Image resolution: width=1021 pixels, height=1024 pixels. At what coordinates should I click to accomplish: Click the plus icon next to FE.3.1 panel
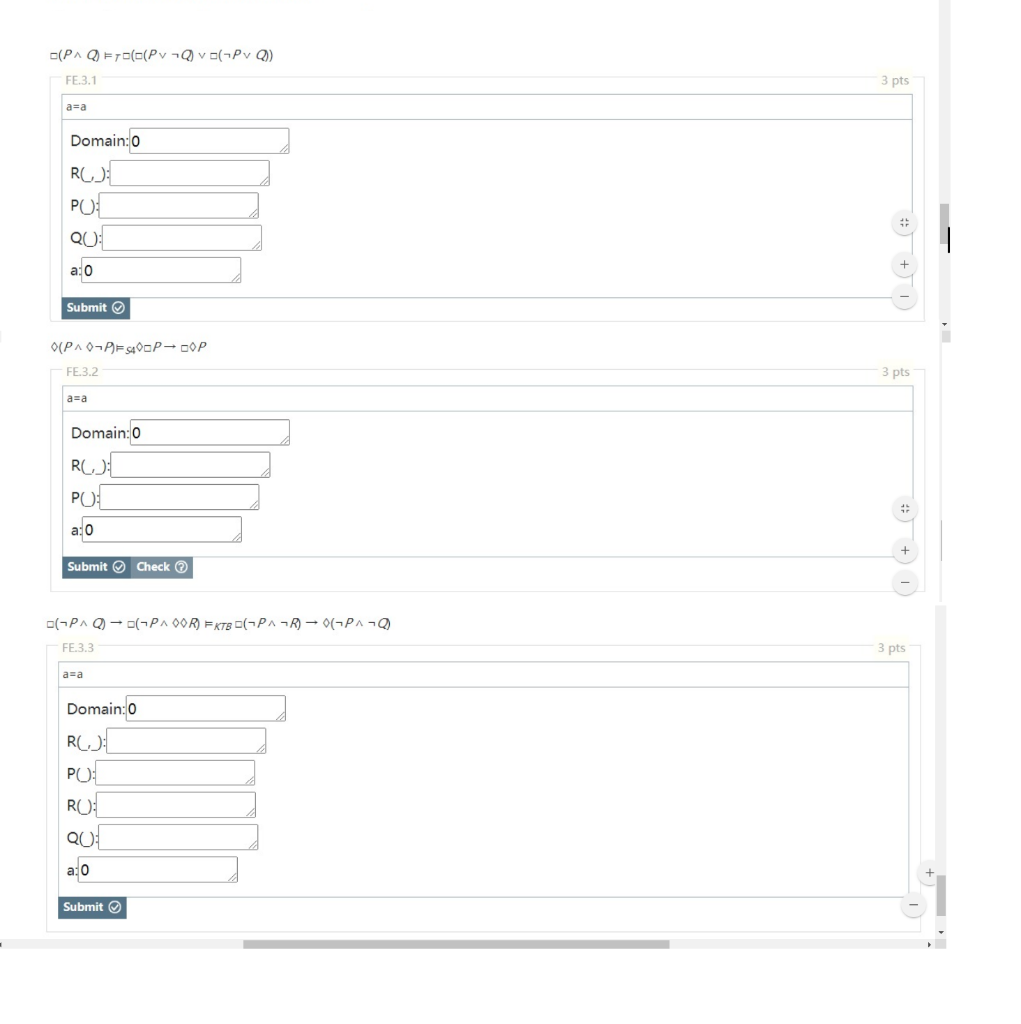(x=904, y=264)
